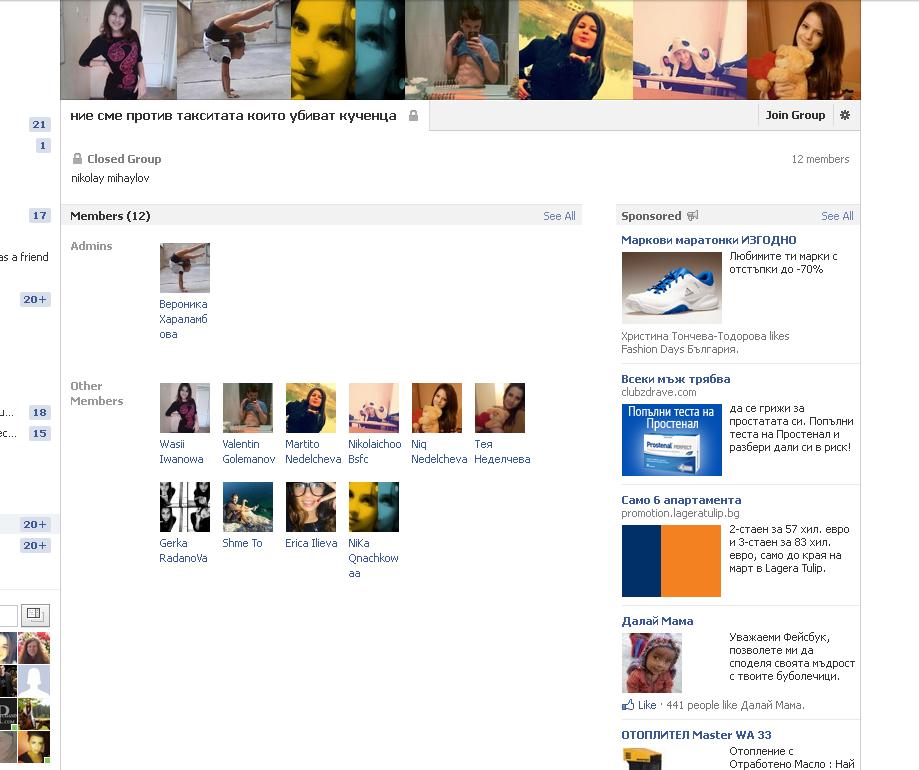
Task: Click the lock icon beside group title
Action: [413, 116]
